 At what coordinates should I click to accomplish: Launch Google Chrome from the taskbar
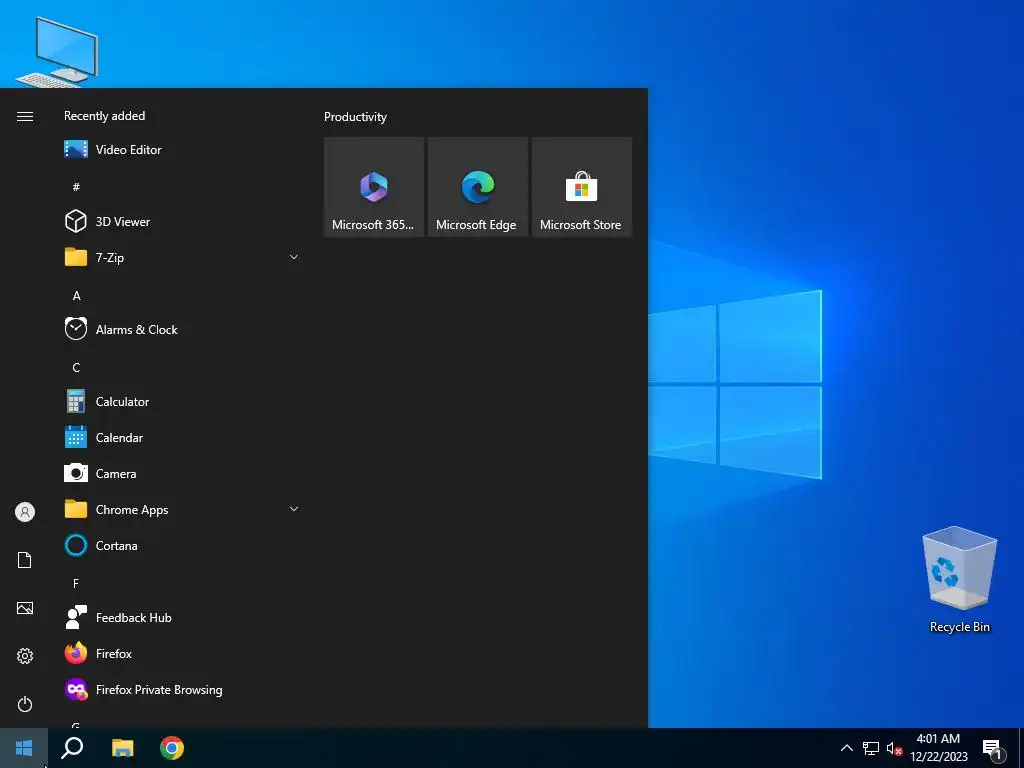[172, 748]
